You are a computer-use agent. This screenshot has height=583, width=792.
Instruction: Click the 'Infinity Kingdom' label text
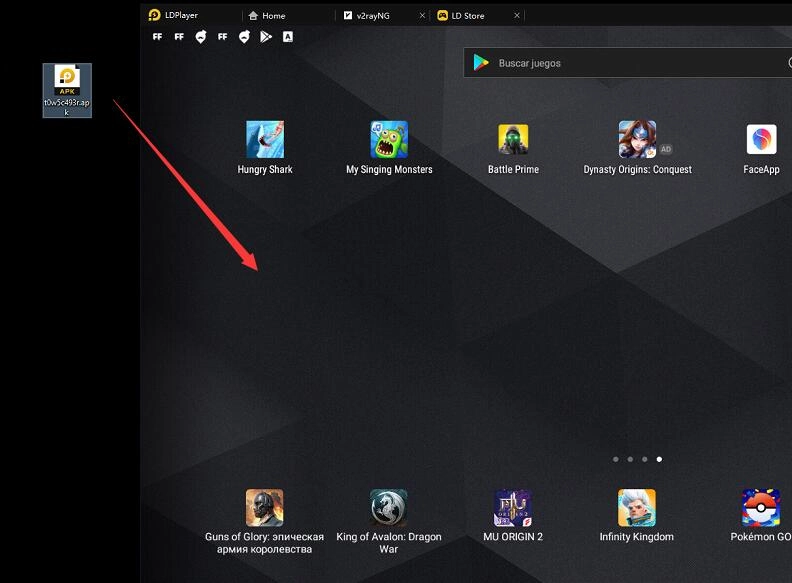636,537
